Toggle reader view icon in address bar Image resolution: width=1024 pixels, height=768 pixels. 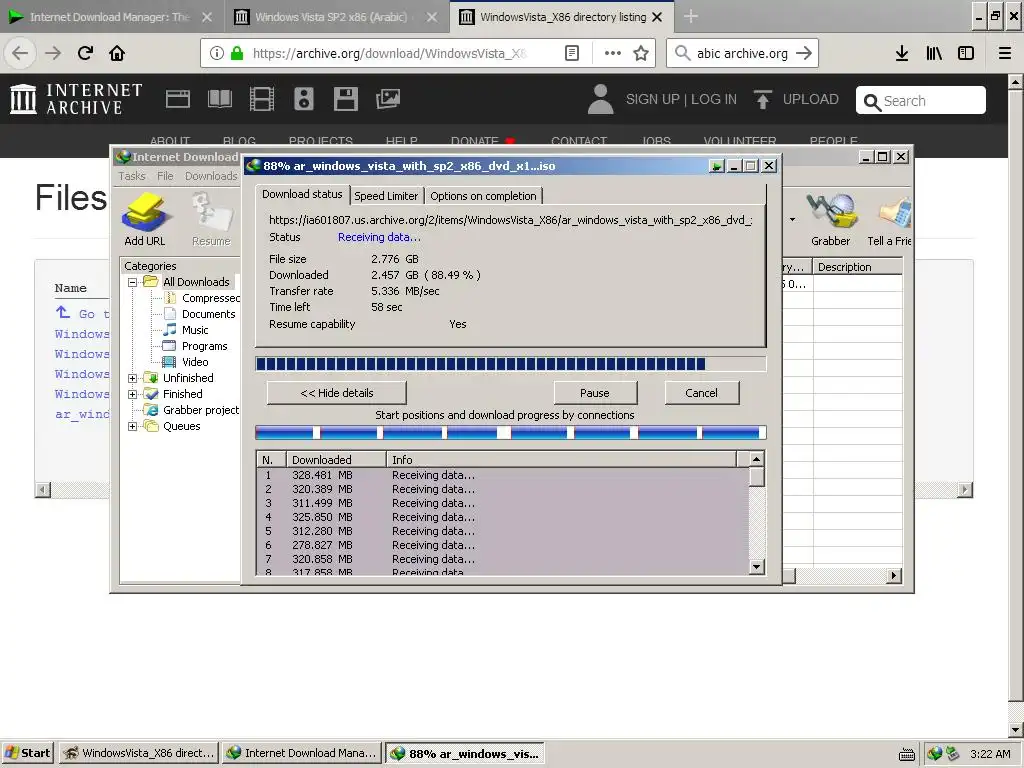coord(571,53)
